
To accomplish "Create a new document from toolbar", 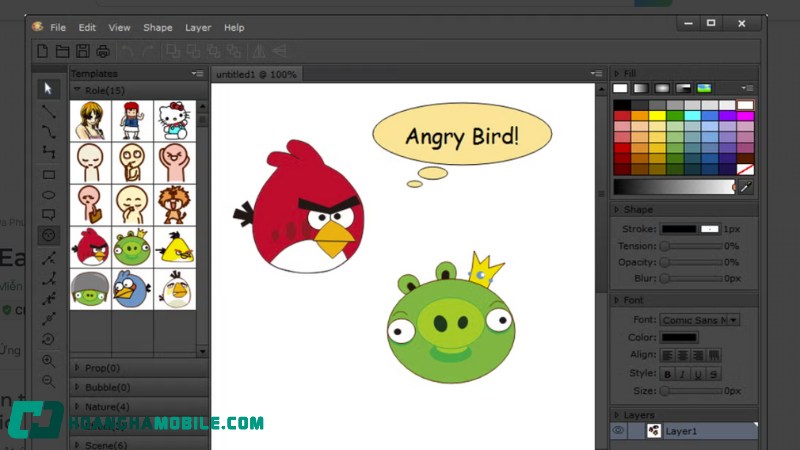I will tap(43, 51).
